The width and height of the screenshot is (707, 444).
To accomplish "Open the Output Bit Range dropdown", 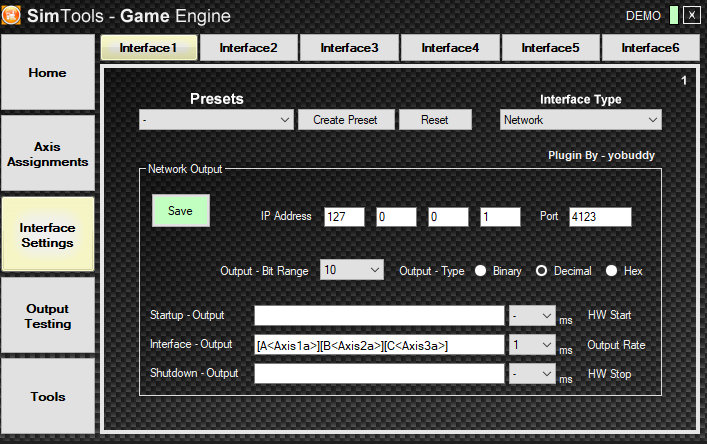I will pos(352,270).
